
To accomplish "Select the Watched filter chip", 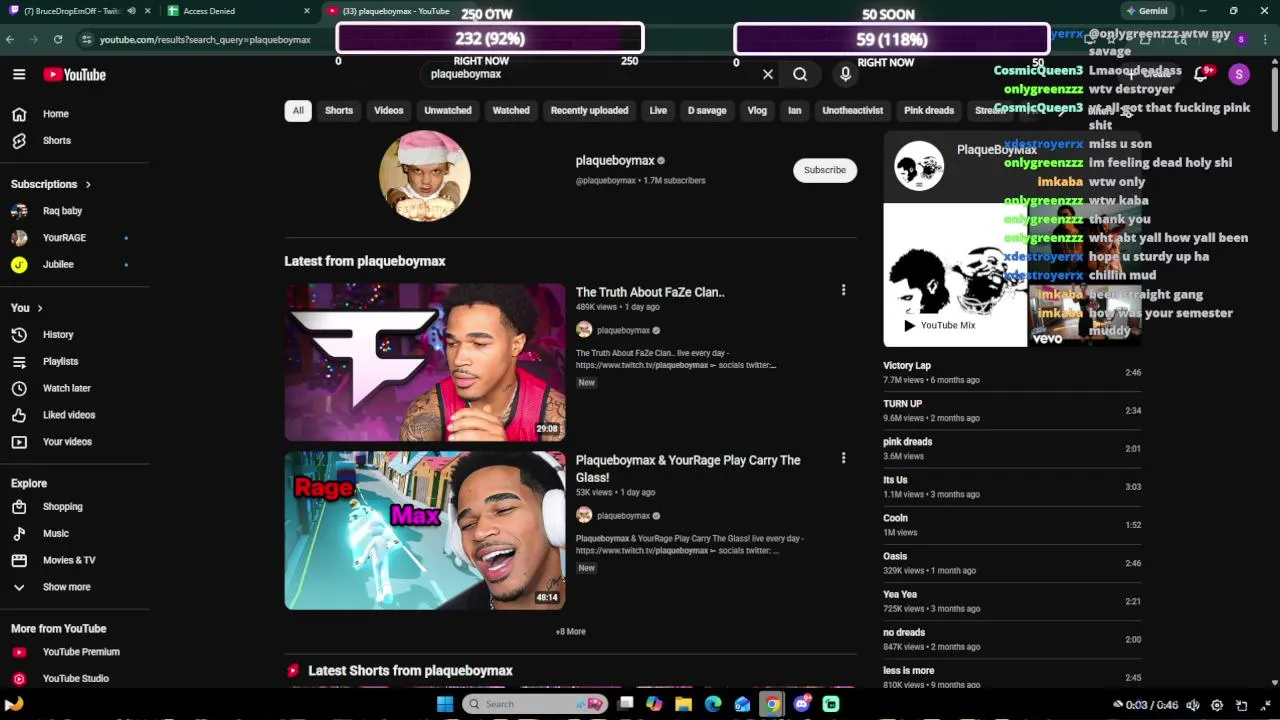I will pos(511,110).
